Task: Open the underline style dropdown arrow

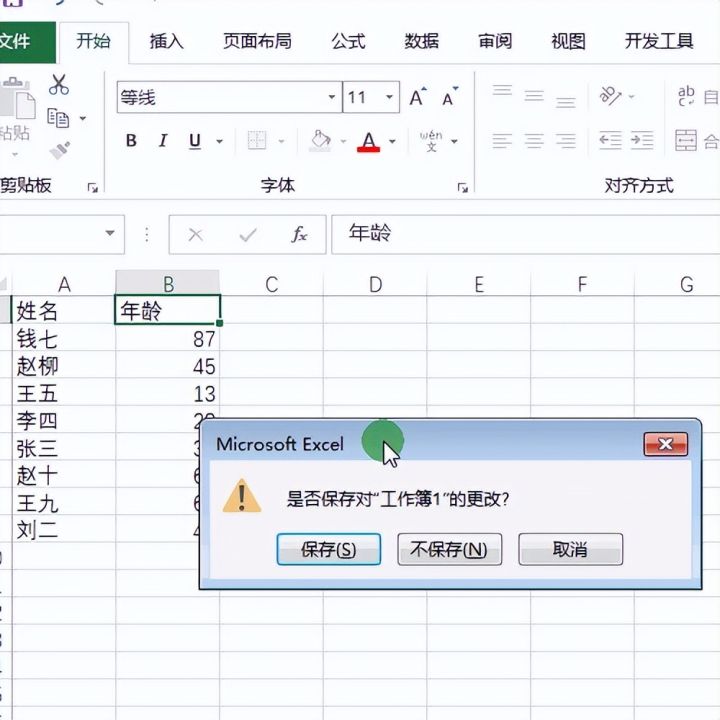Action: pos(219,141)
